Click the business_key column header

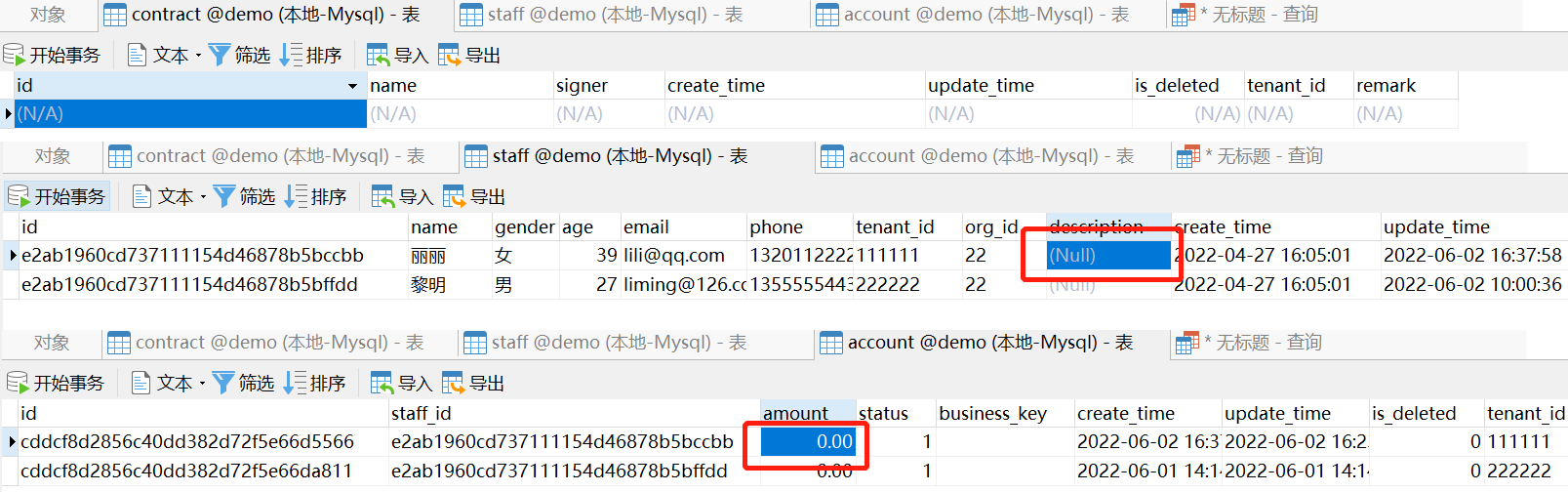point(992,414)
